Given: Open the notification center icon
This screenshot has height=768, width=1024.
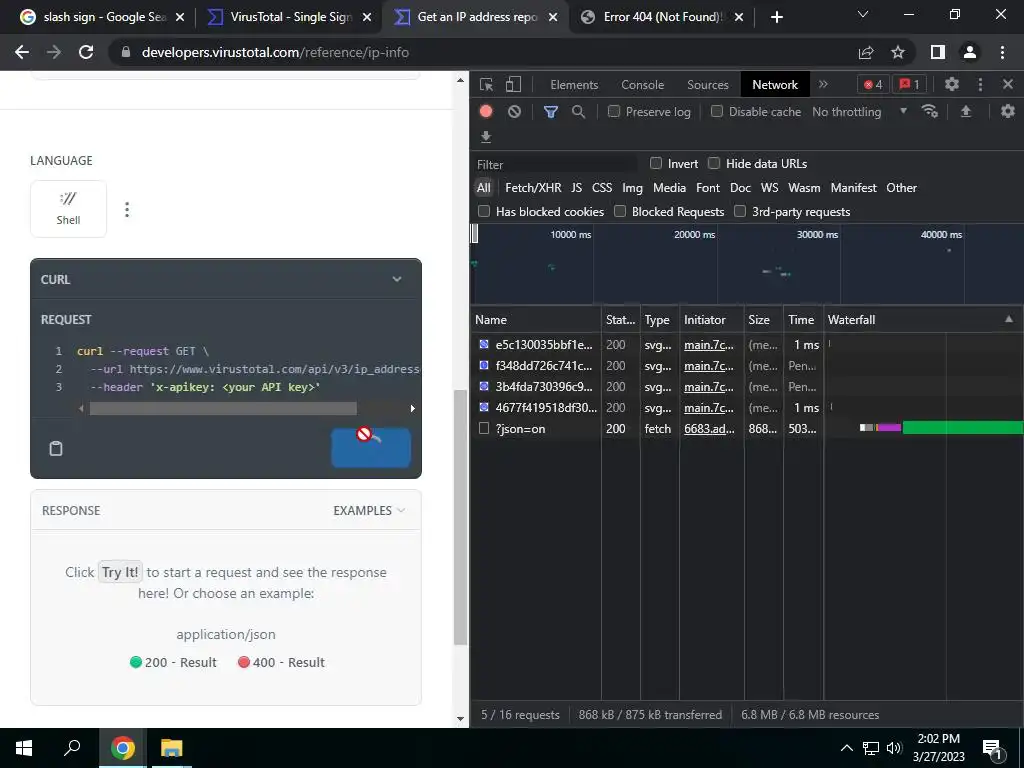Looking at the screenshot, I should (993, 748).
